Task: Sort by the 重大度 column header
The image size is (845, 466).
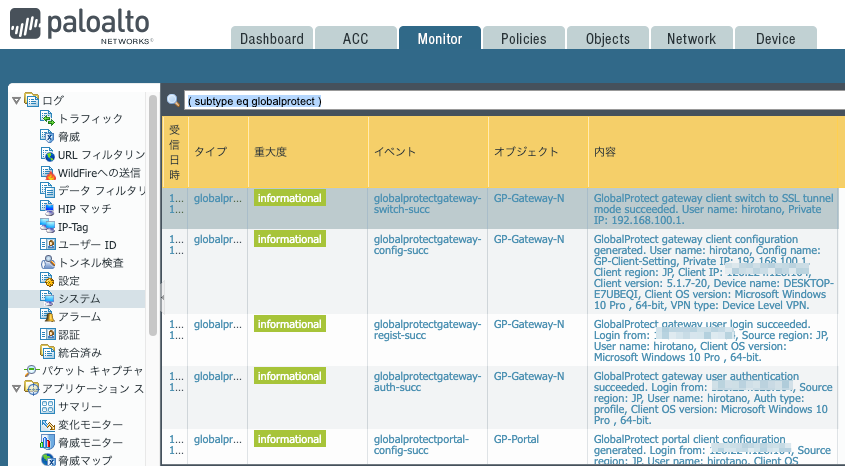Action: pyautogui.click(x=308, y=152)
